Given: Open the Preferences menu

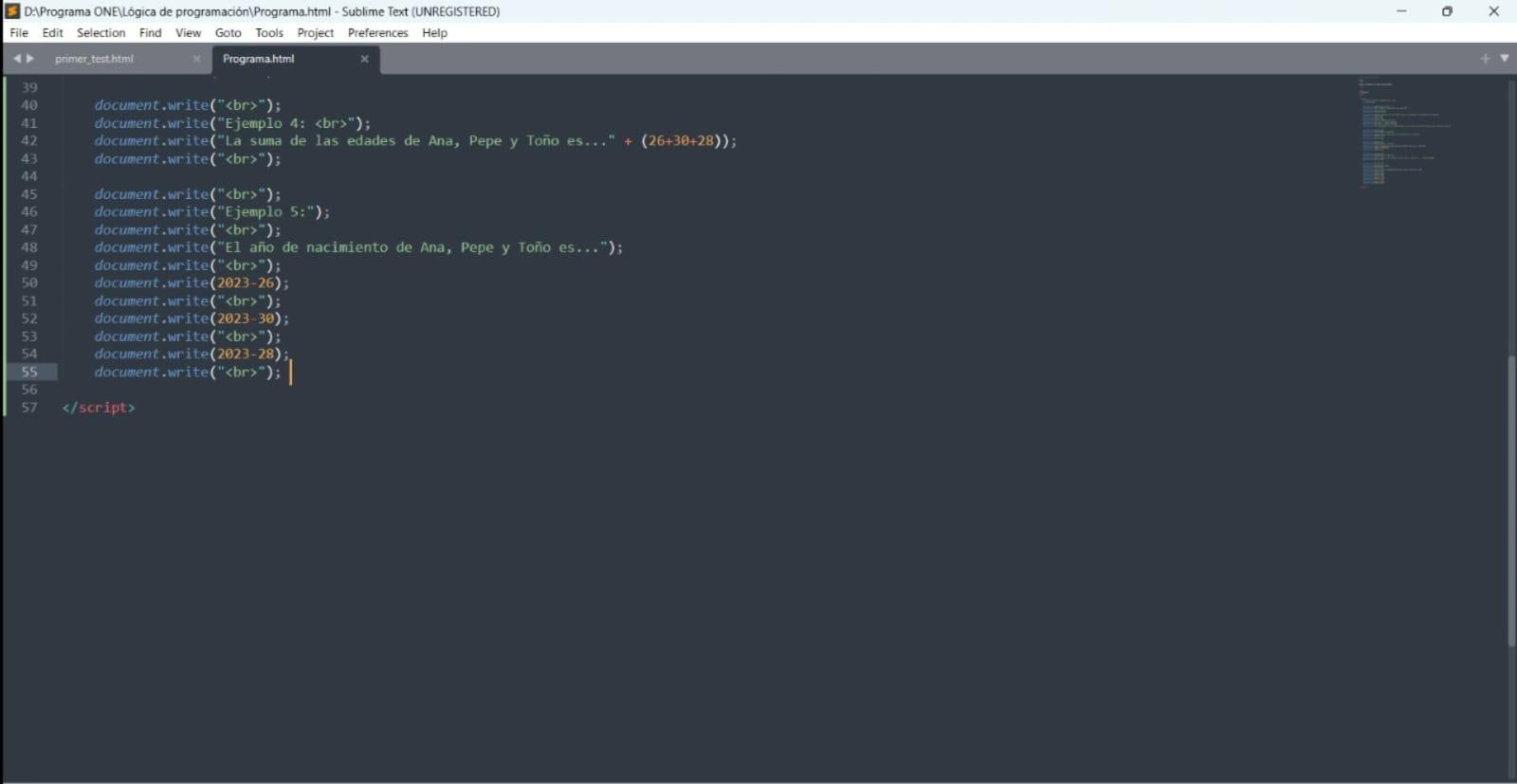Looking at the screenshot, I should click(x=377, y=32).
